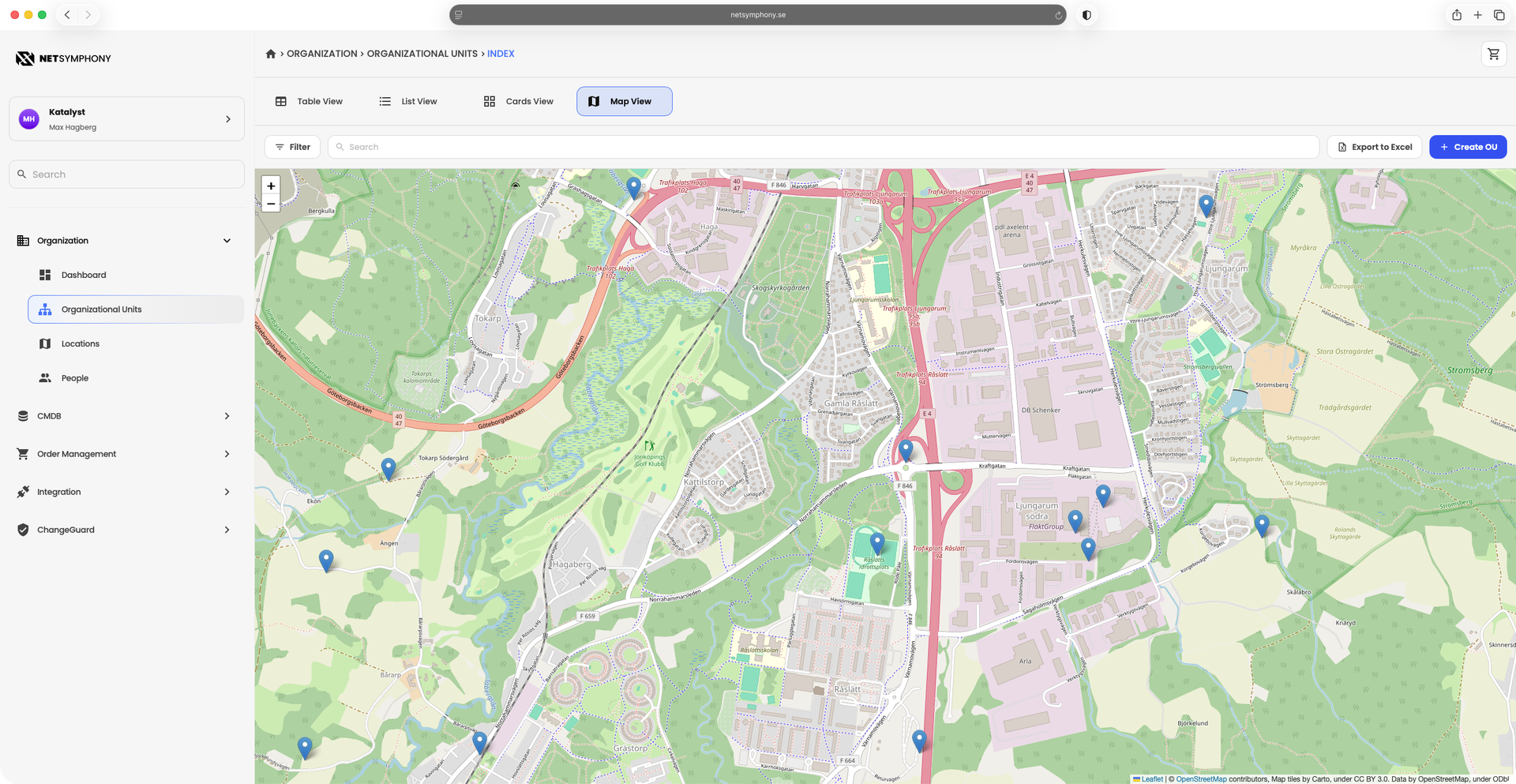
Task: Click the NetSymphony logo
Action: tap(63, 58)
